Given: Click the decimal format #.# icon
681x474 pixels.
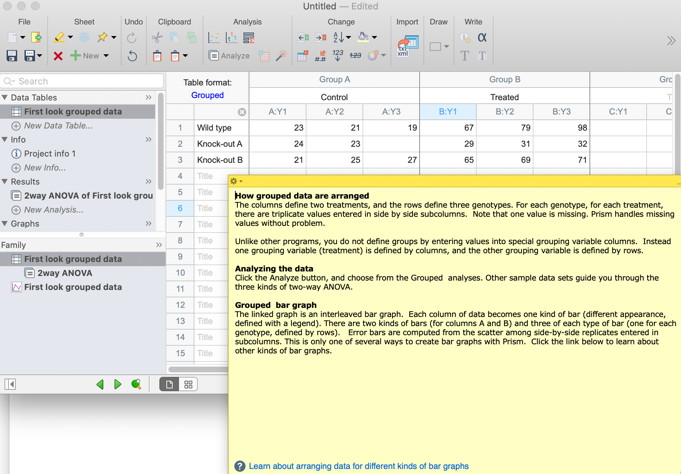Looking at the screenshot, I should (321, 56).
